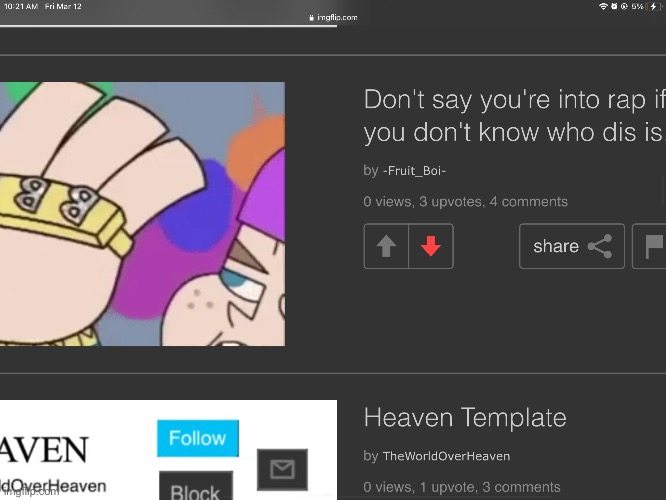Tap the imgflip.com address bar

pyautogui.click(x=333, y=18)
